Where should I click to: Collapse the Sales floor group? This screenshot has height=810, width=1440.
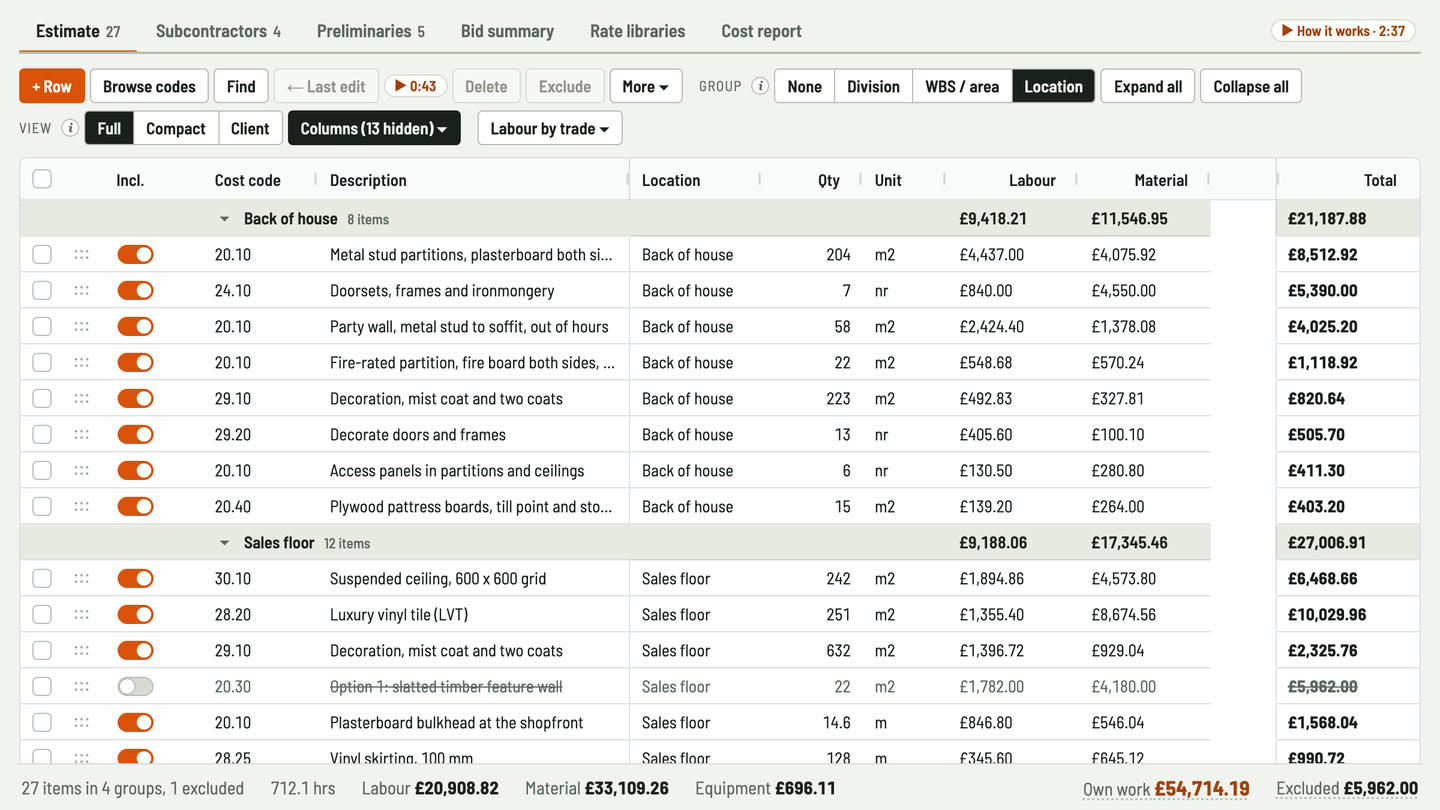(225, 543)
